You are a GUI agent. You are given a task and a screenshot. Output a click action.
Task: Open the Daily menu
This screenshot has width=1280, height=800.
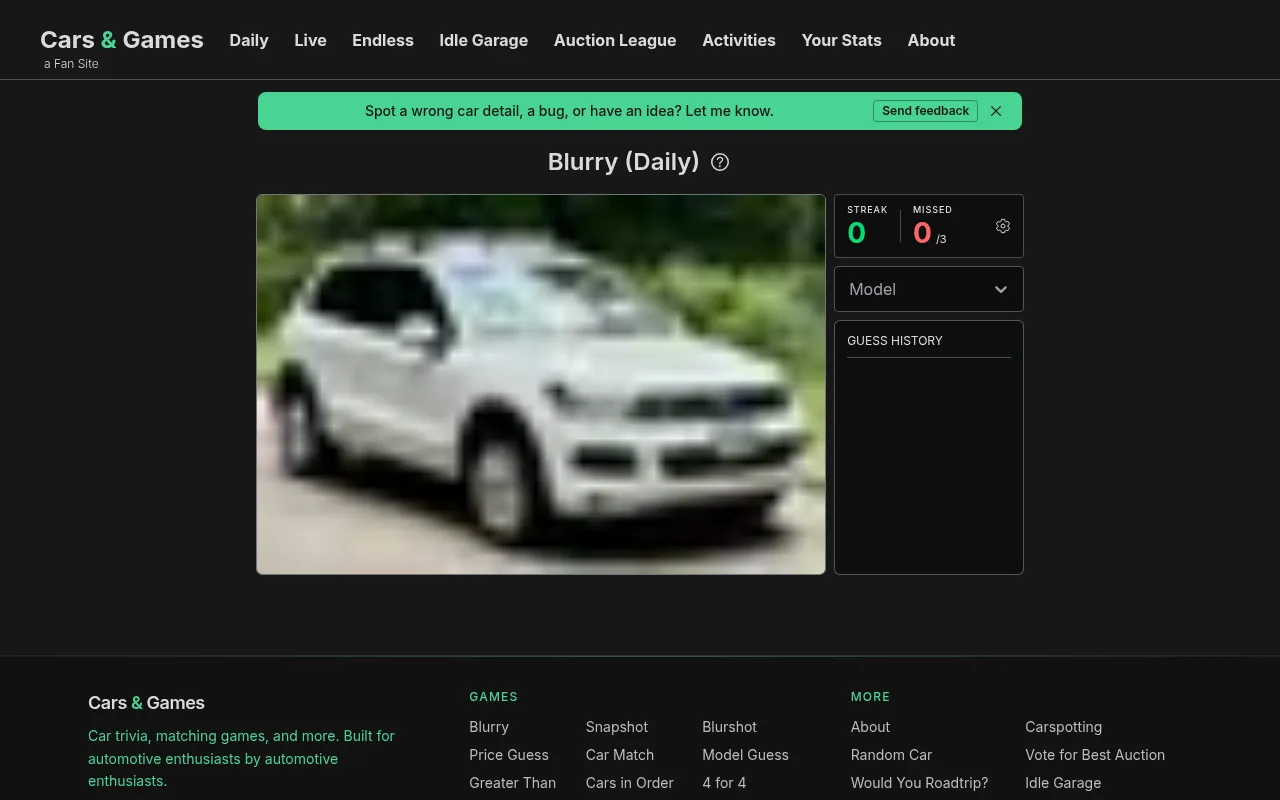tap(249, 40)
